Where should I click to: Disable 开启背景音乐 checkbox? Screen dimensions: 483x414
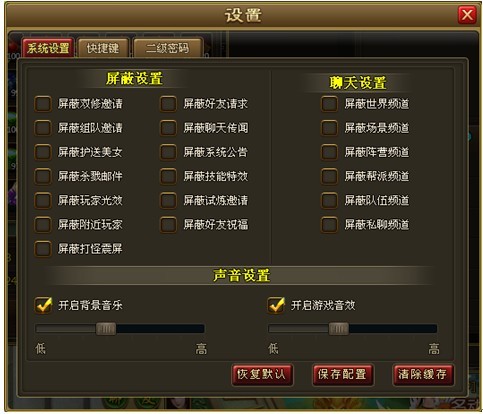43,305
